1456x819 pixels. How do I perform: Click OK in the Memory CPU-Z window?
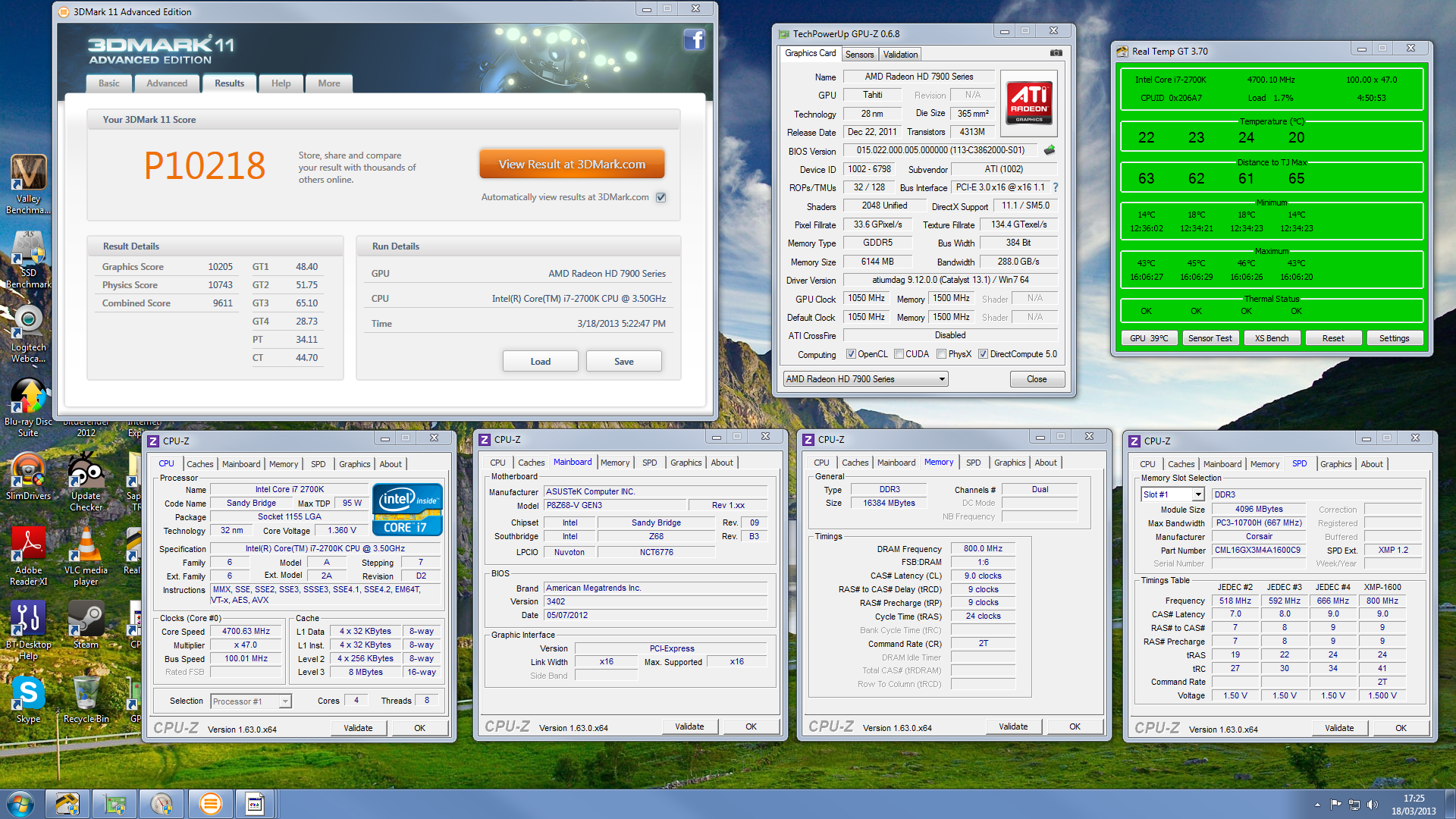(x=1075, y=726)
